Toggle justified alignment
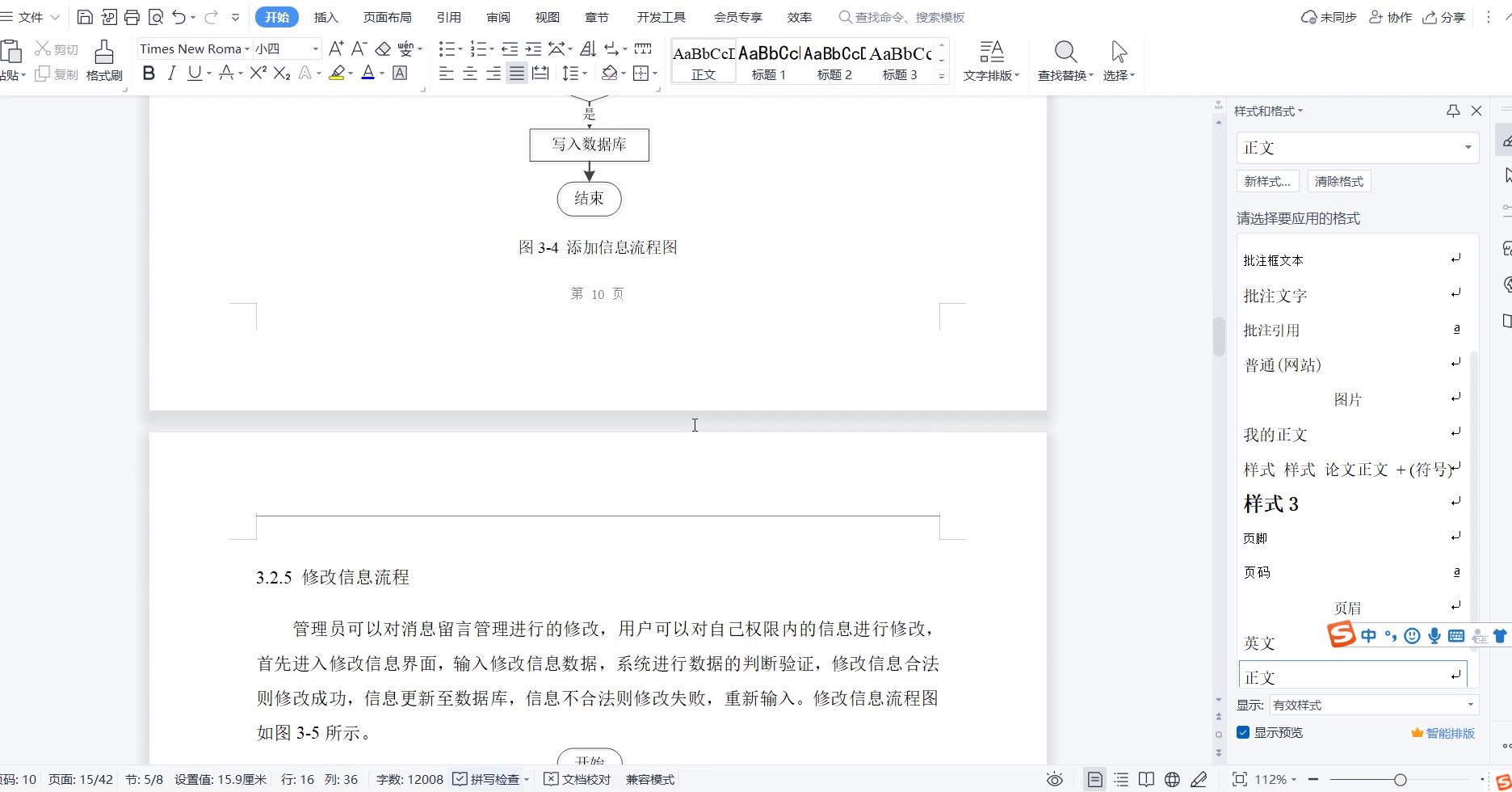Viewport: 1512px width, 792px height. [x=517, y=74]
